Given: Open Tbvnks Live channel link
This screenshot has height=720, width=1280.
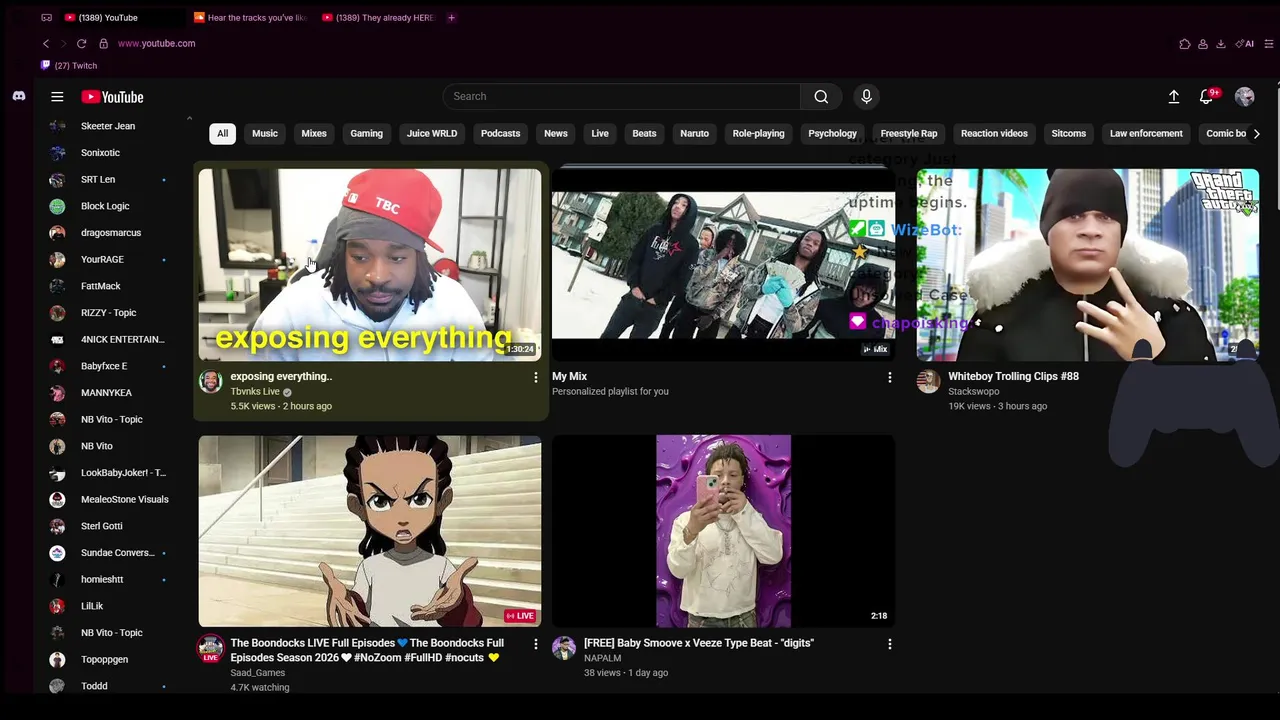Looking at the screenshot, I should coord(255,392).
